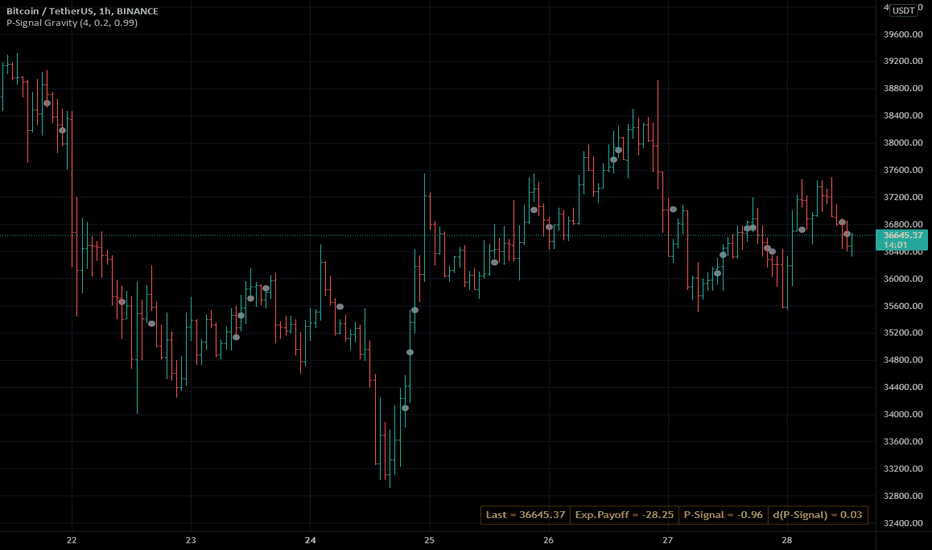Click the 36000.00 price axis label
Screen dimensions: 932x550
(x=903, y=279)
